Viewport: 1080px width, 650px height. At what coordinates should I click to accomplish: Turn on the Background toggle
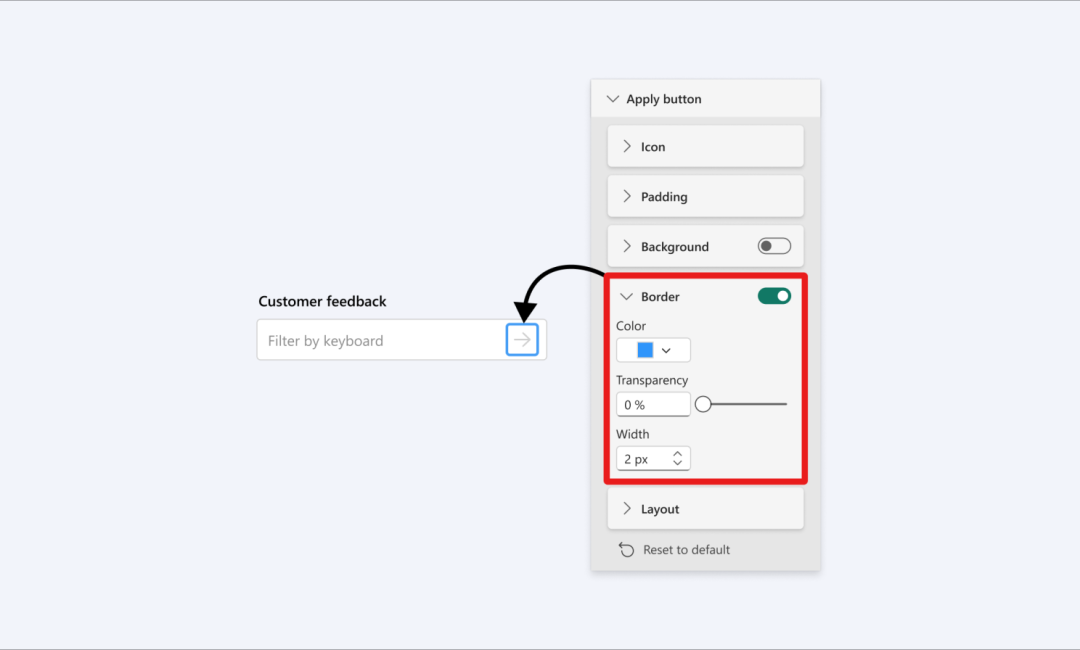click(774, 246)
